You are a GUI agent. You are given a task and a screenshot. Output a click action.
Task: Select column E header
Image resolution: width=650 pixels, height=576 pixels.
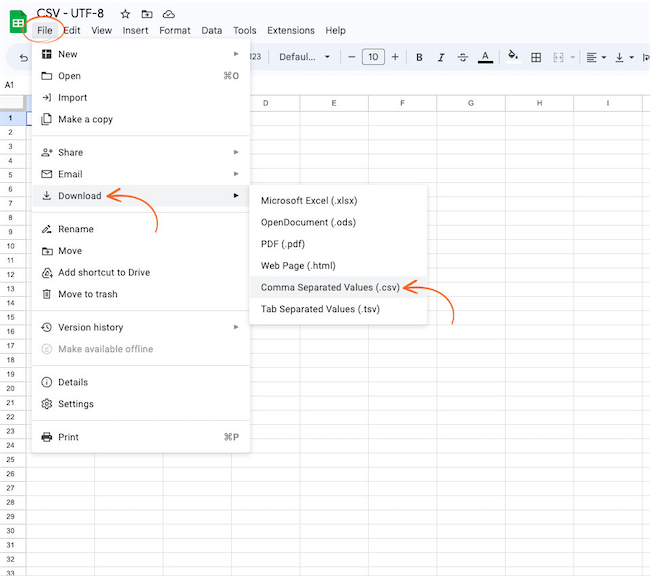click(x=334, y=103)
